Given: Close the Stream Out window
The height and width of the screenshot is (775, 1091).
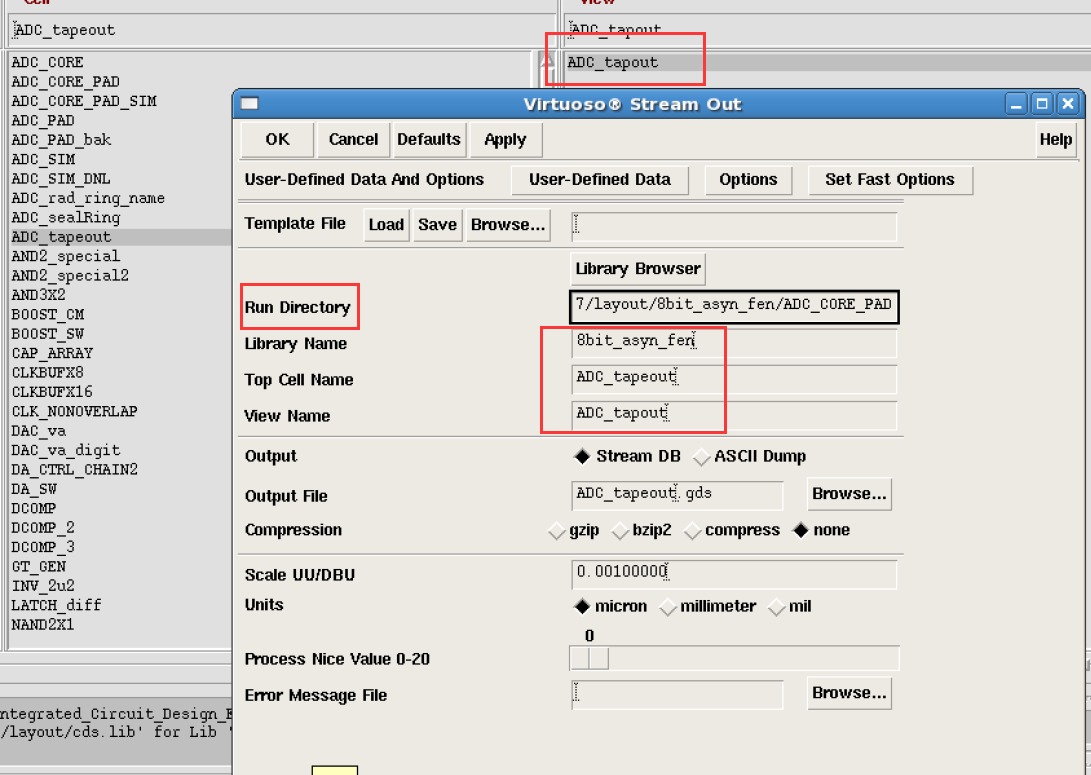Looking at the screenshot, I should [1067, 104].
